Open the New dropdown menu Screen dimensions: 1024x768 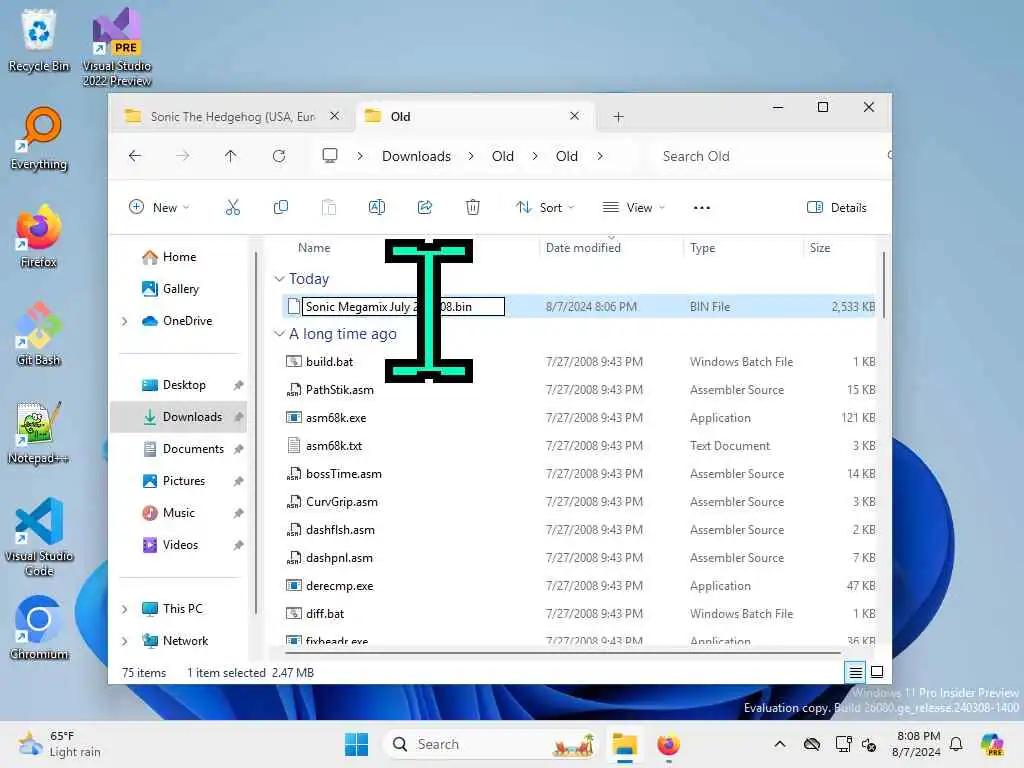point(159,208)
